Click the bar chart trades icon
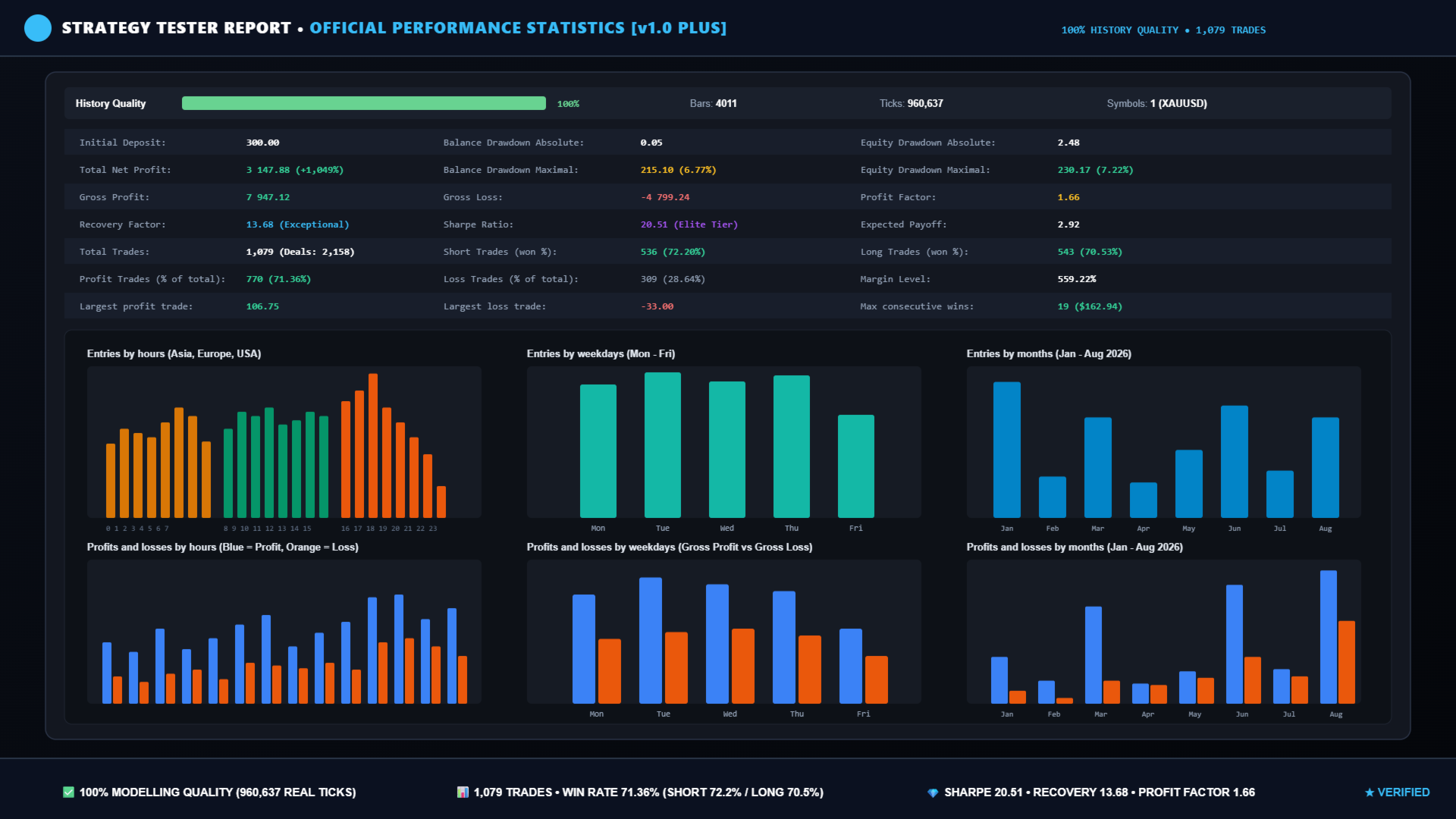The width and height of the screenshot is (1456, 819). click(x=463, y=792)
